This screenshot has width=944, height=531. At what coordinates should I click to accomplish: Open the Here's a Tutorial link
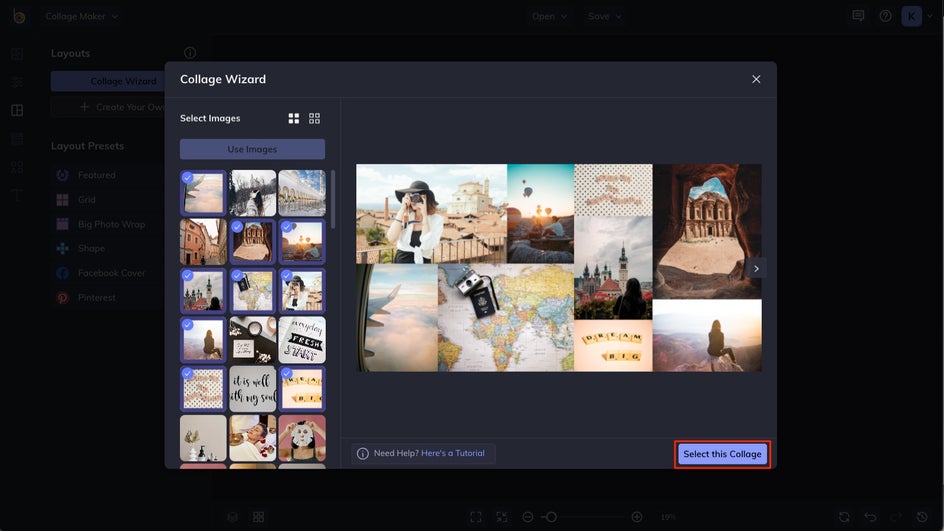[453, 453]
